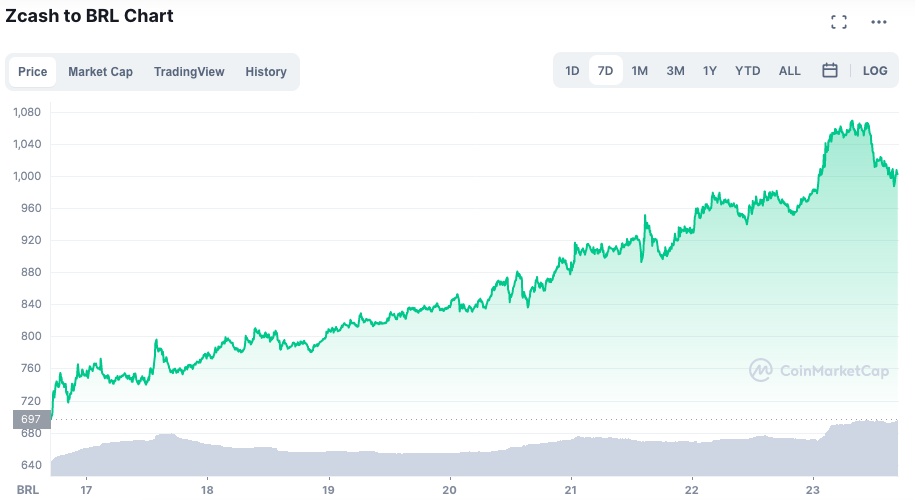Click the Zcash to BRL Chart heading
This screenshot has height=500, width=915.
89,16
